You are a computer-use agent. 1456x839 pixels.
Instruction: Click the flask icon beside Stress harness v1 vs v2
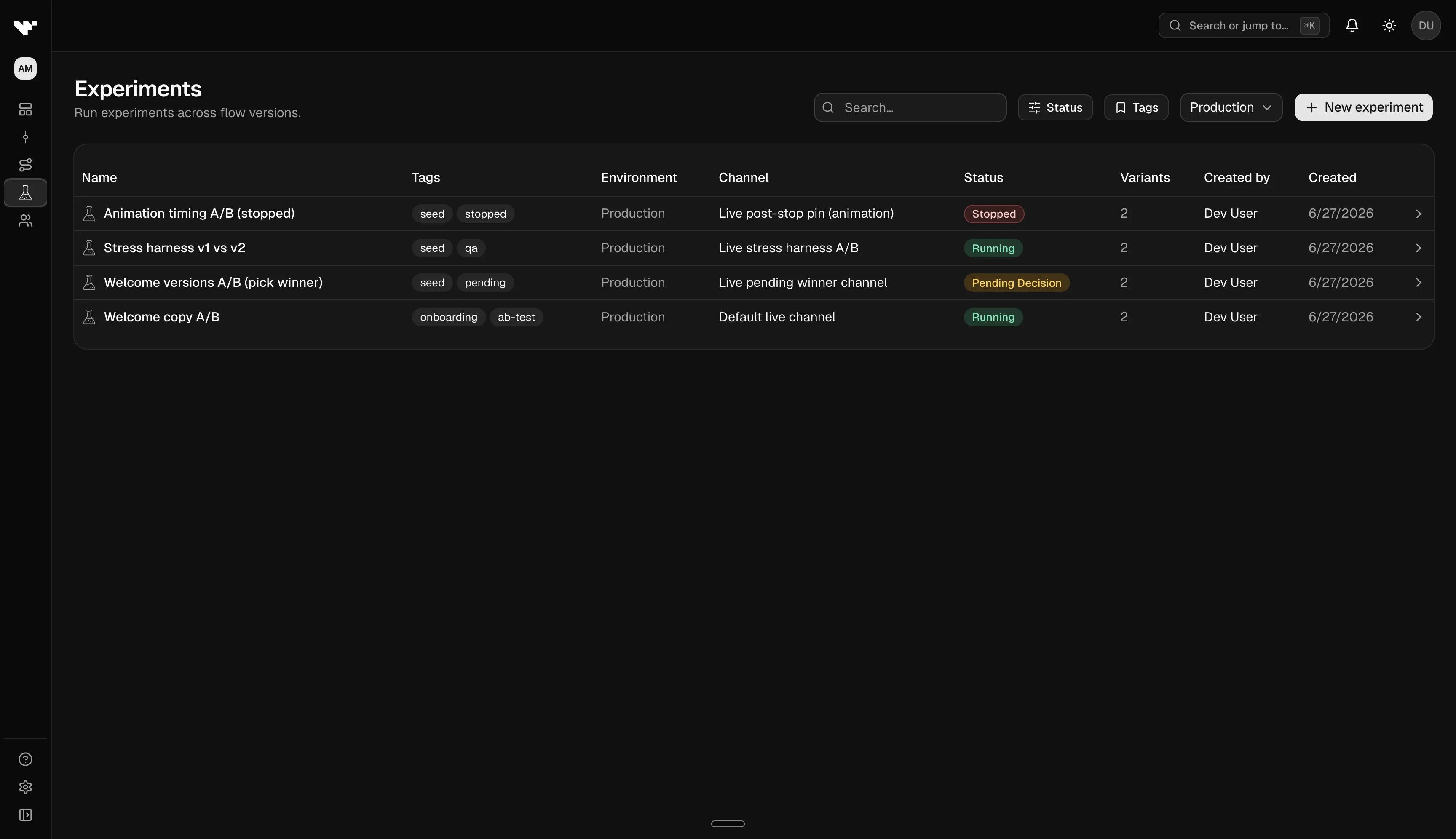coord(89,248)
